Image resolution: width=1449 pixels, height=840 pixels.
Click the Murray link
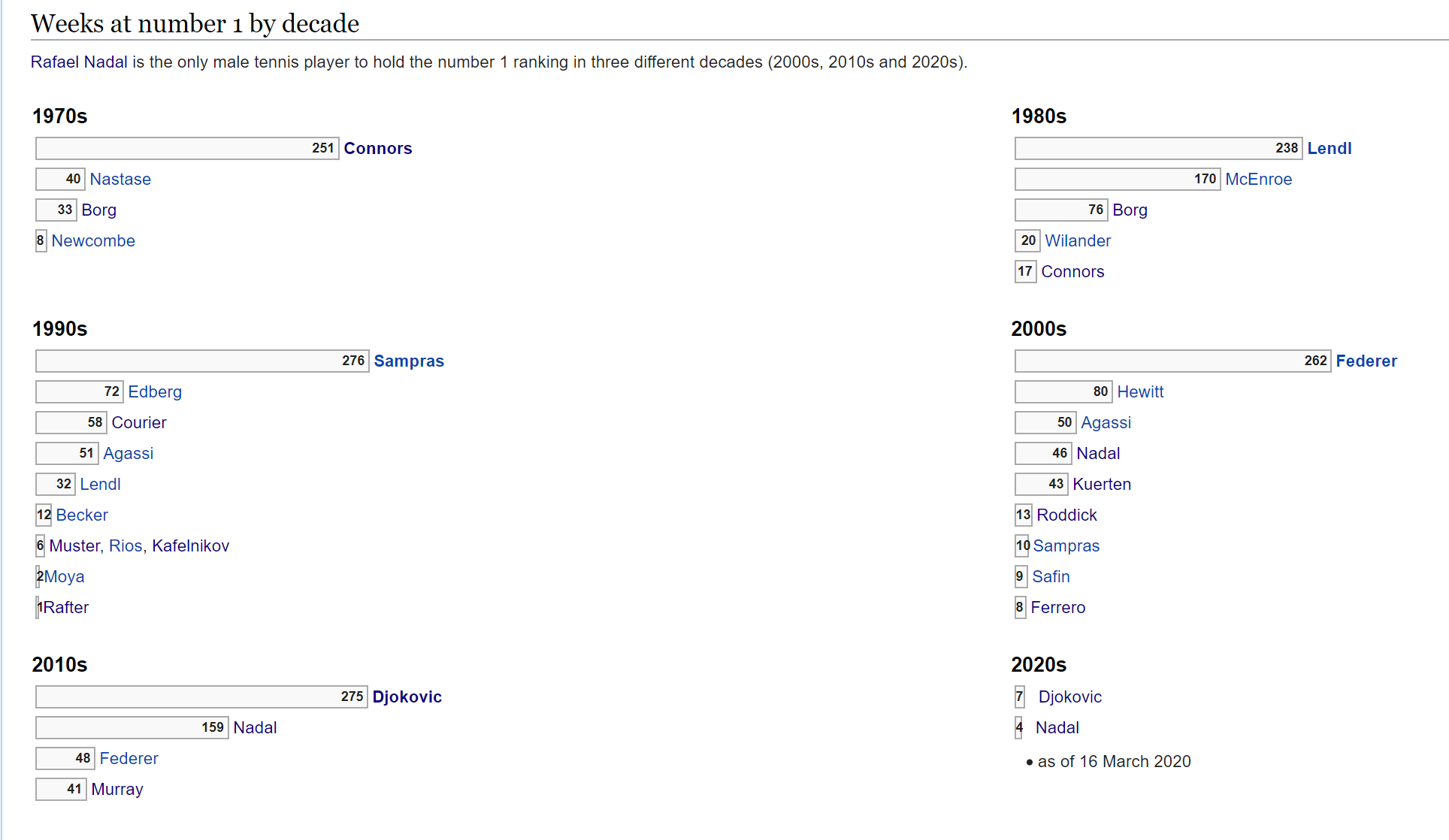pos(116,790)
